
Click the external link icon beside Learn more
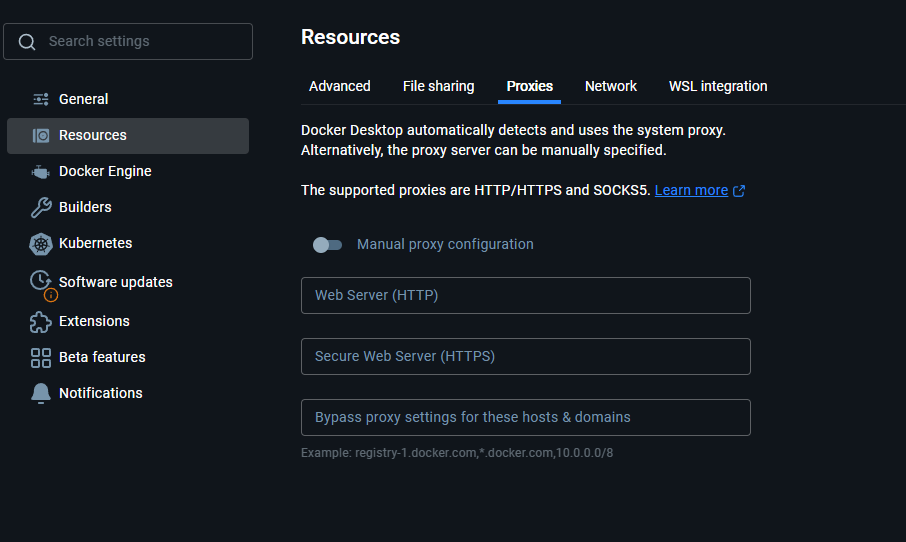(x=738, y=191)
